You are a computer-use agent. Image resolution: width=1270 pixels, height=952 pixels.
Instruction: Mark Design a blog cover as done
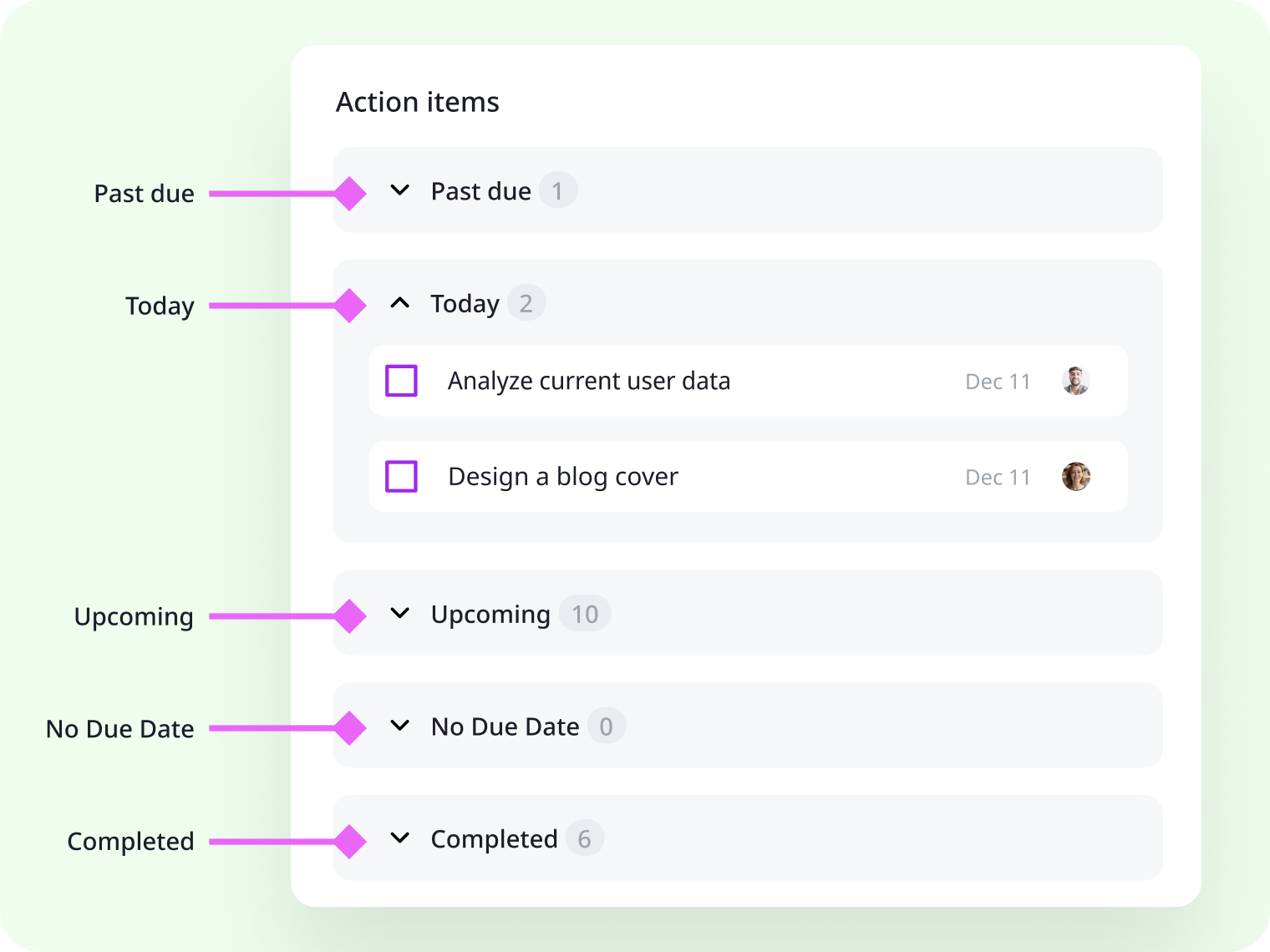(x=401, y=477)
